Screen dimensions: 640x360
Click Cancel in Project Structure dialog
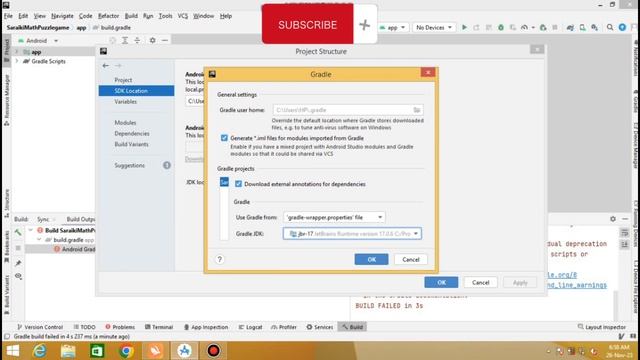tap(480, 282)
